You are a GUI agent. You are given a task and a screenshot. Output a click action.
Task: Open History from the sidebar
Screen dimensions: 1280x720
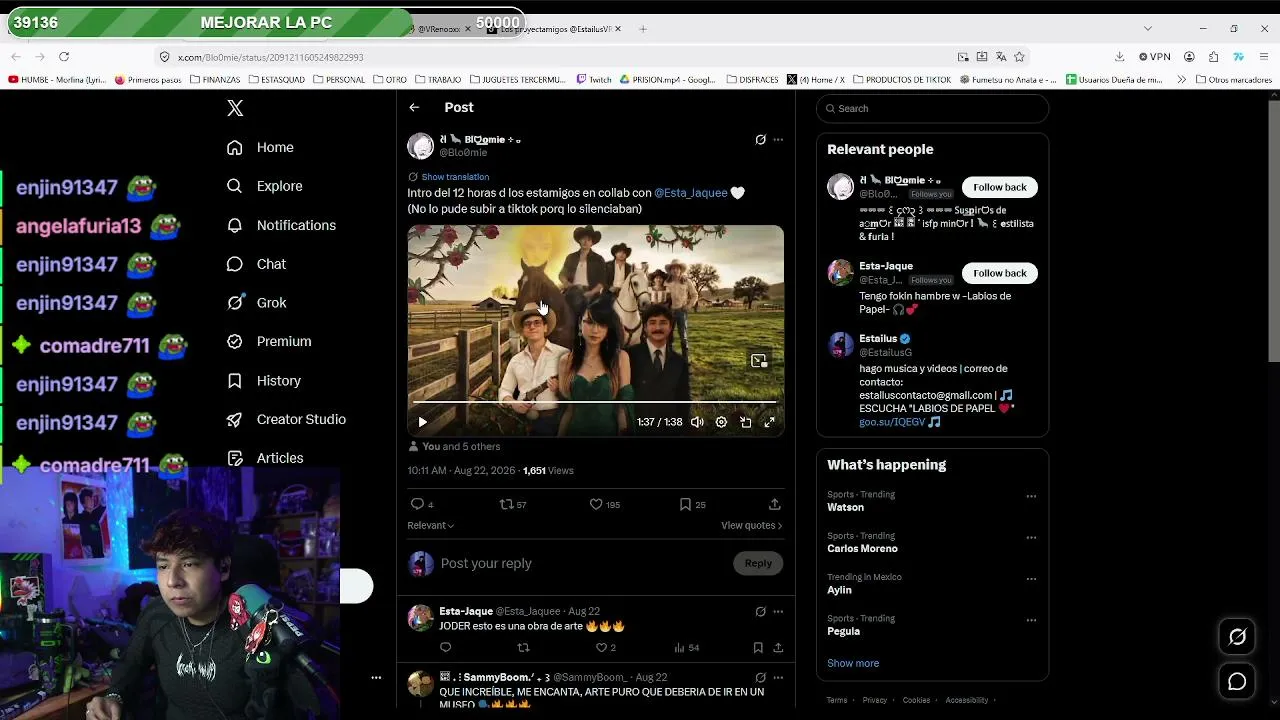[x=263, y=380]
